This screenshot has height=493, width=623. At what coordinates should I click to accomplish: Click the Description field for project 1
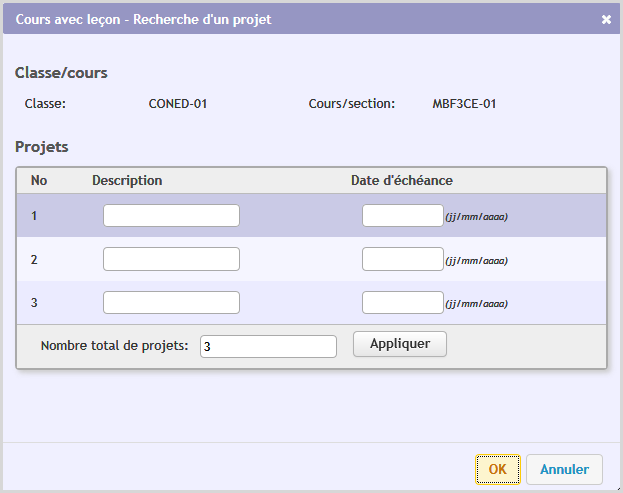tap(171, 216)
